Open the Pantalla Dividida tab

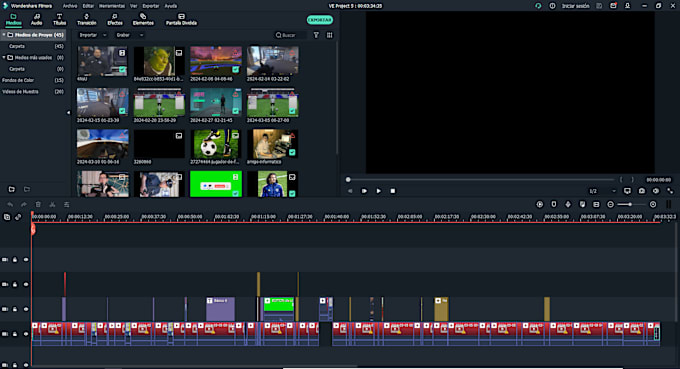click(x=181, y=20)
